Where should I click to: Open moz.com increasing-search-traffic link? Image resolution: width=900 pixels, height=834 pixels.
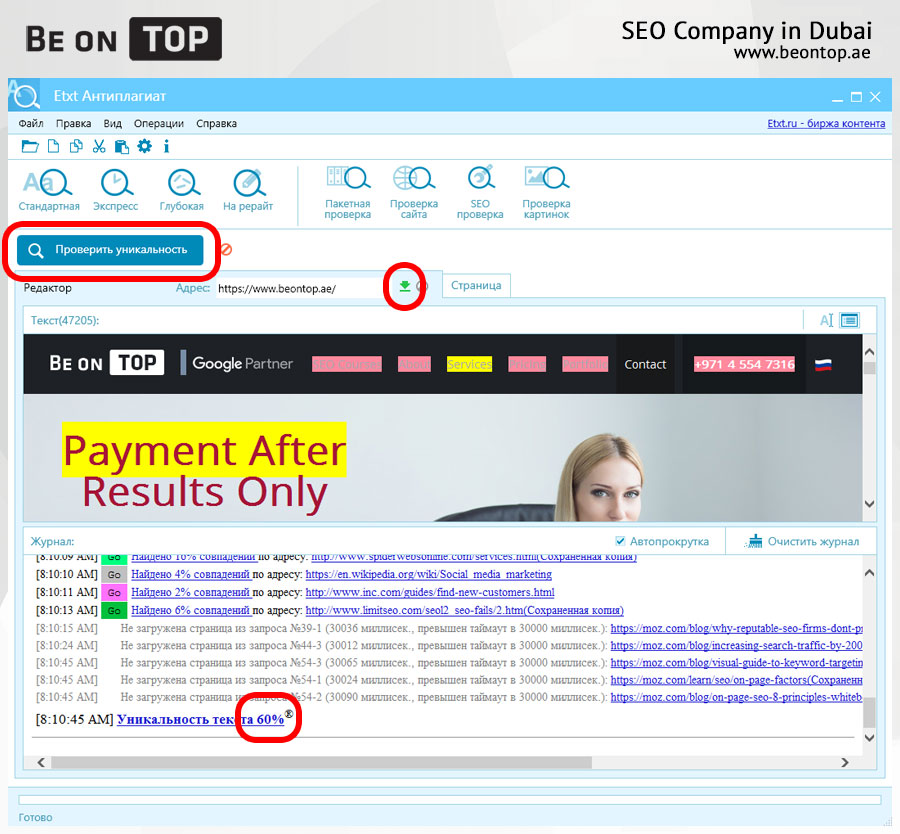click(x=736, y=646)
